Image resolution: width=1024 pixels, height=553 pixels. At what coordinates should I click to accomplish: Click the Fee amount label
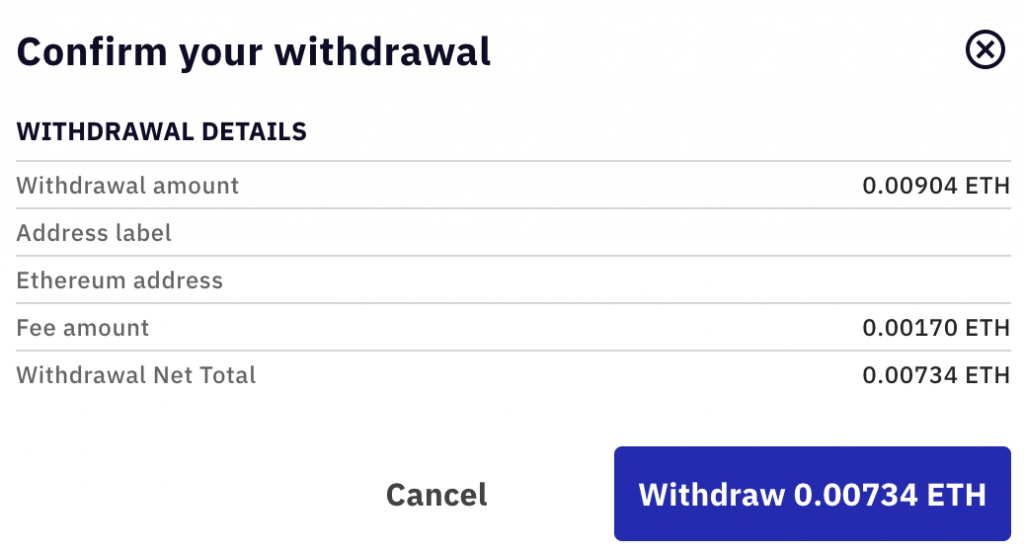coord(83,328)
